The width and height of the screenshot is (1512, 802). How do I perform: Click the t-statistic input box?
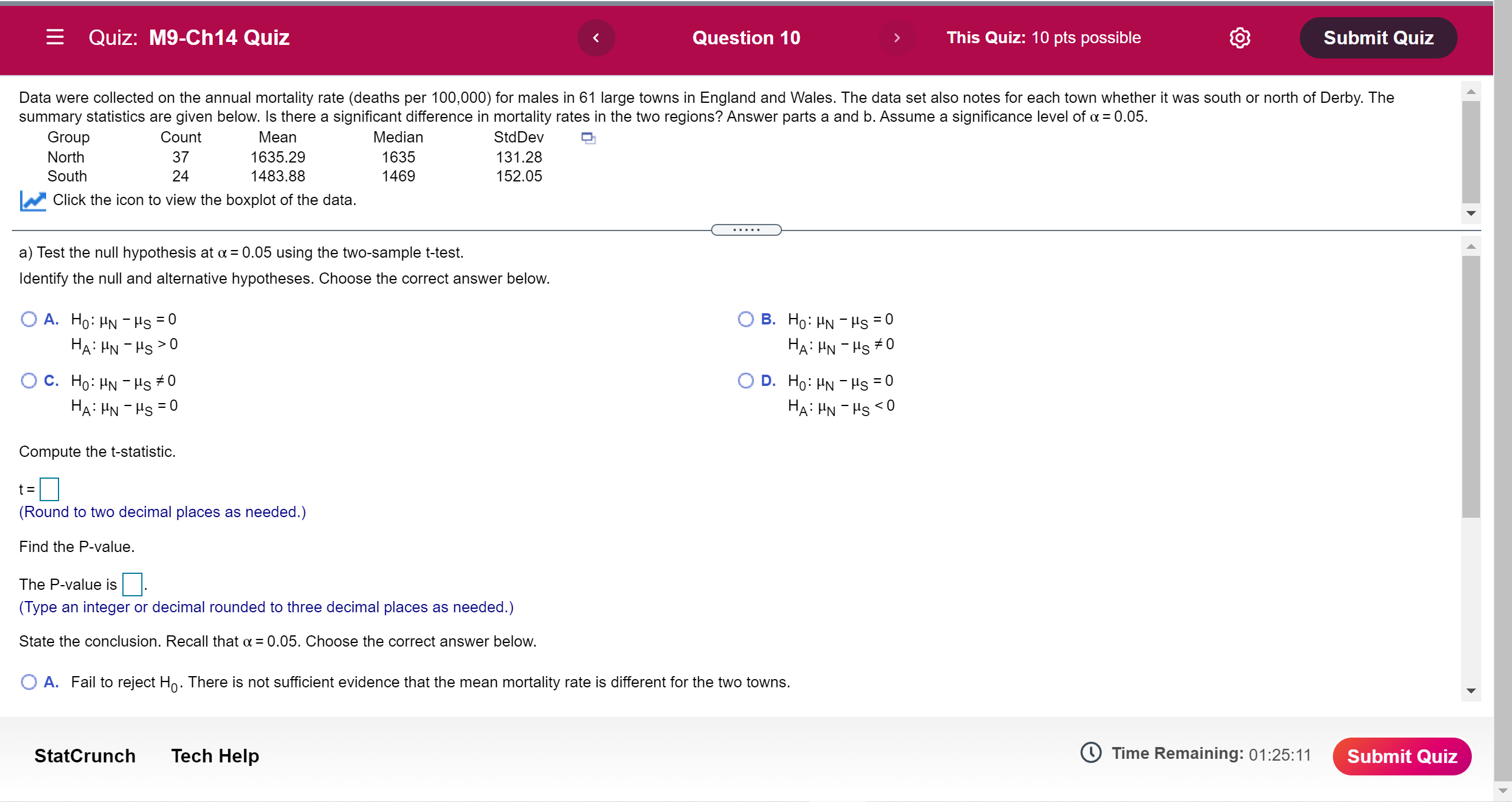[49, 489]
